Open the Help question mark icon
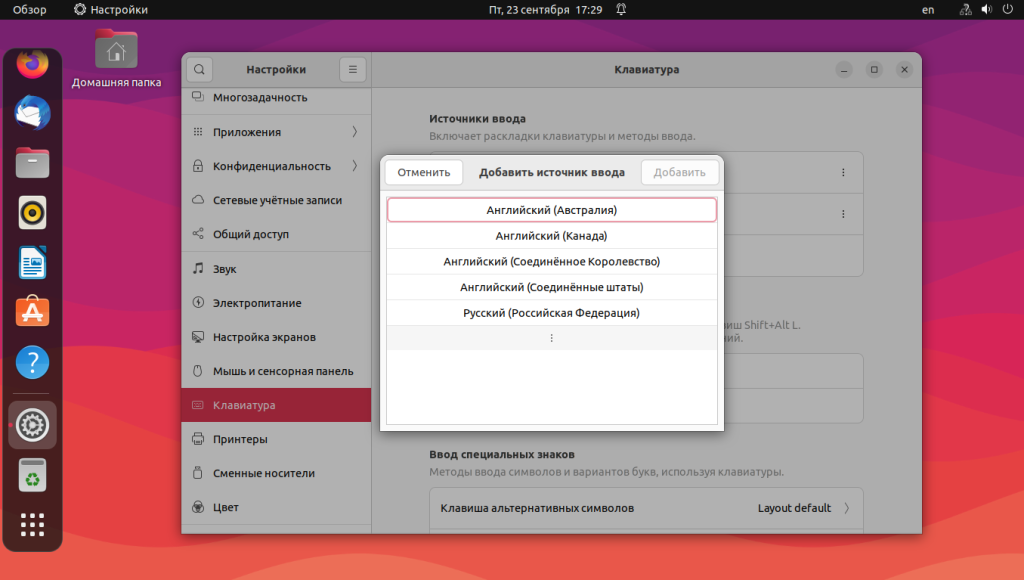 point(32,362)
